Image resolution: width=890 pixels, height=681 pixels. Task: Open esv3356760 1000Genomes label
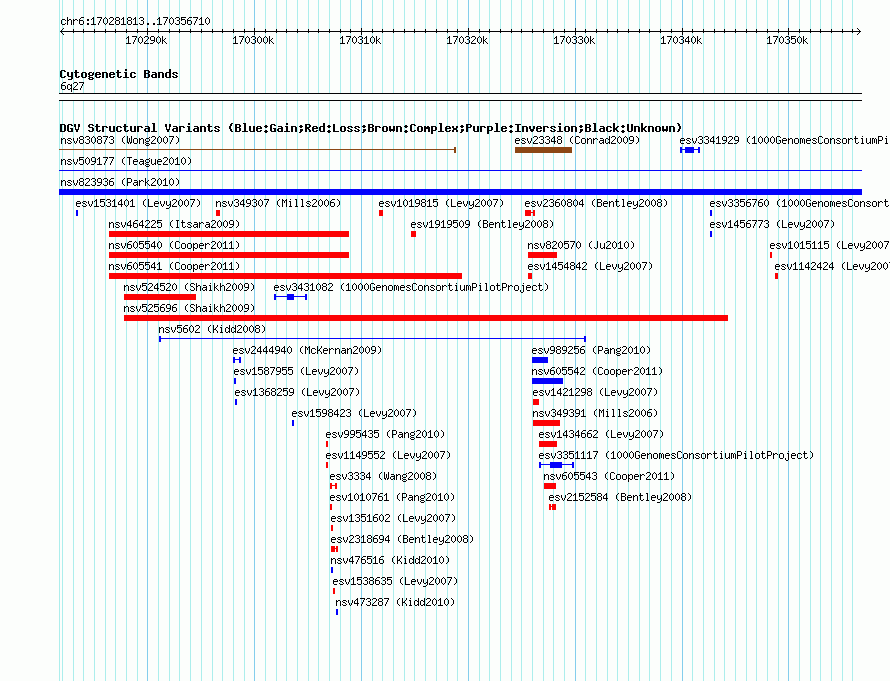click(799, 203)
